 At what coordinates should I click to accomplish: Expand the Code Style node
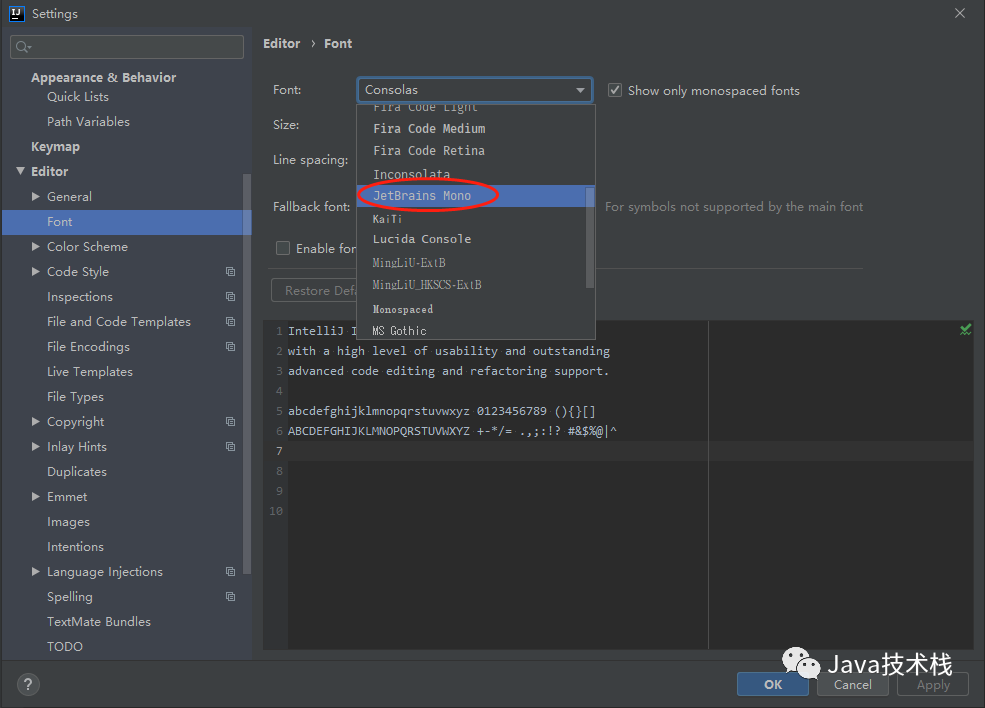(x=36, y=271)
